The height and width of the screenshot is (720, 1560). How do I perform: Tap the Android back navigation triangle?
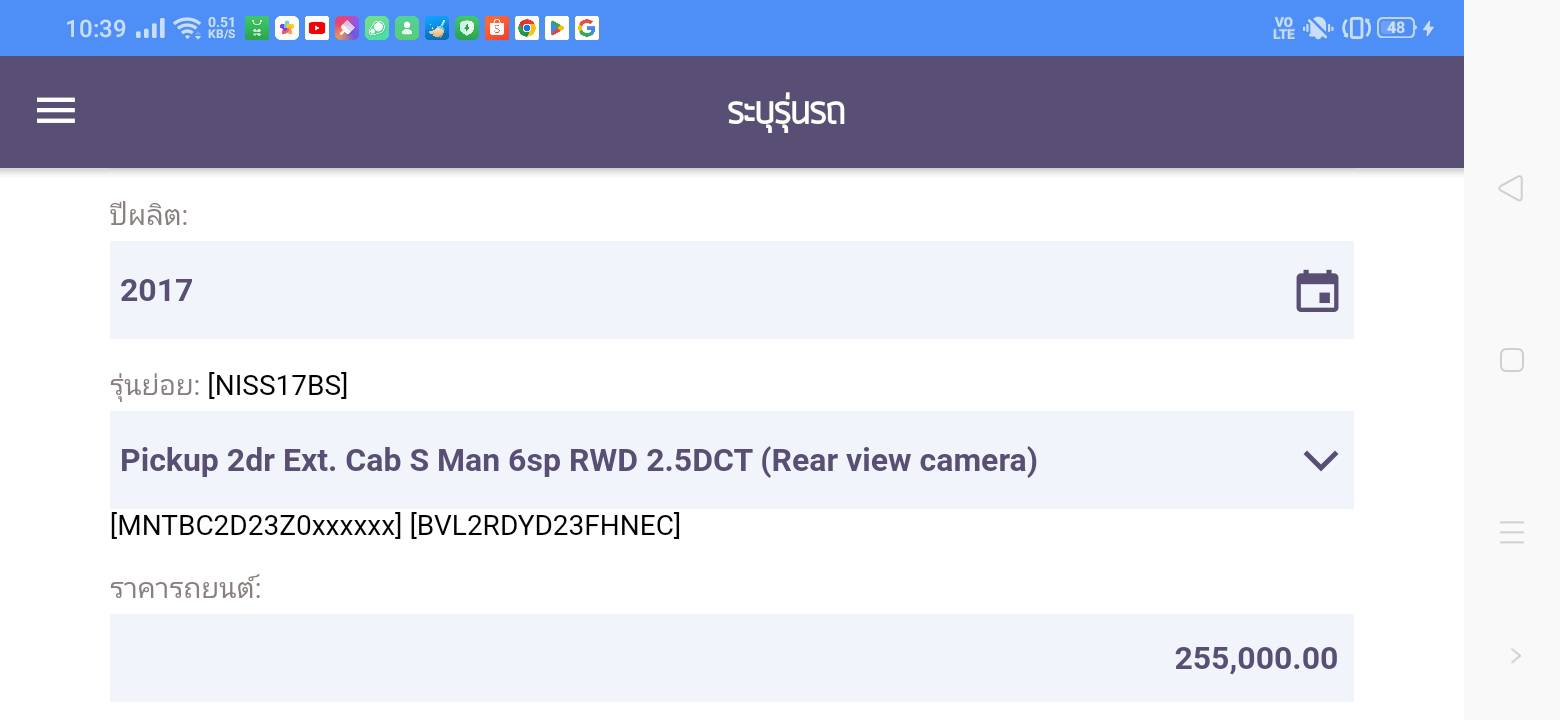(x=1511, y=188)
